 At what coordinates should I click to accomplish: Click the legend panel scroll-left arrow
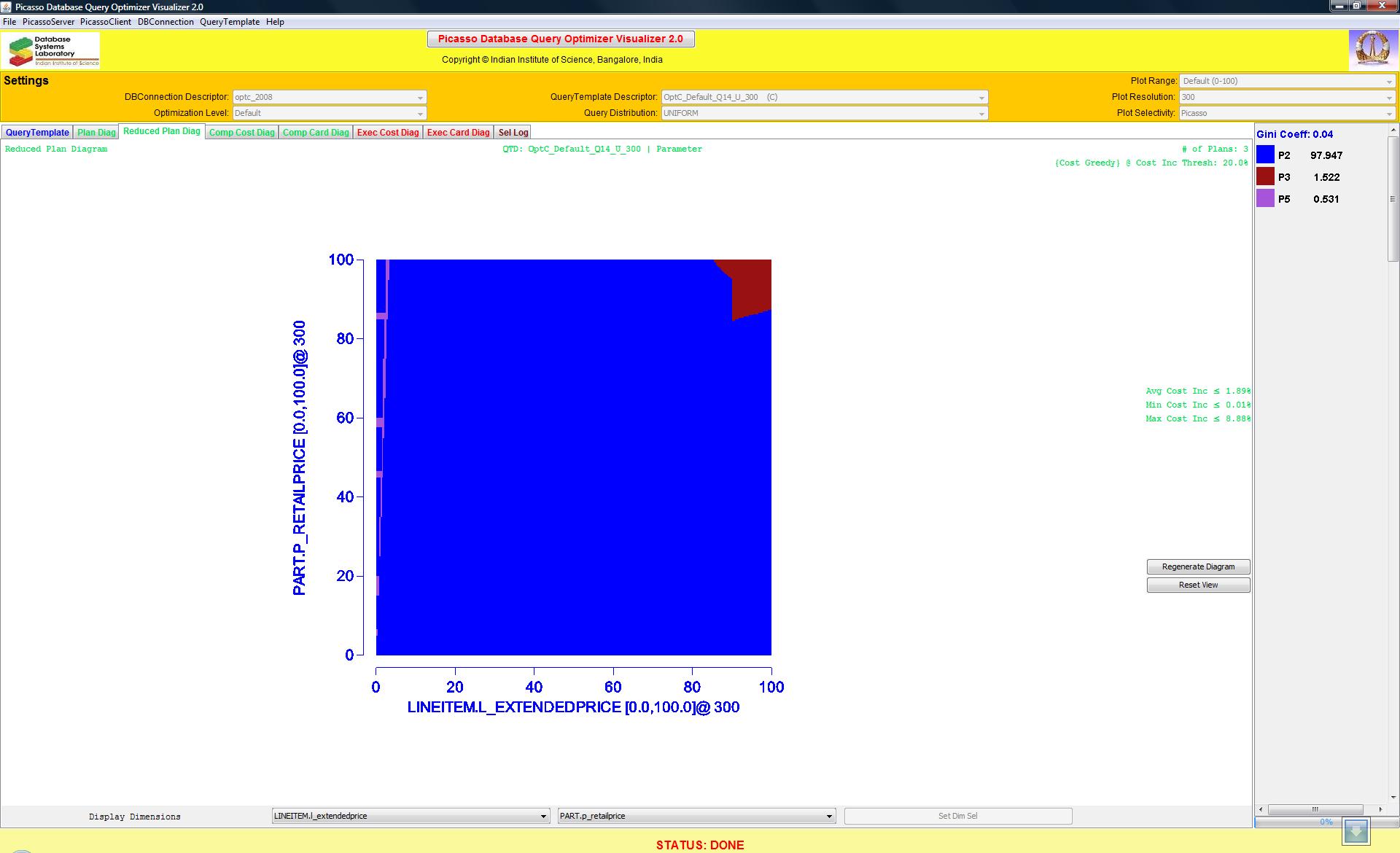tap(1261, 809)
